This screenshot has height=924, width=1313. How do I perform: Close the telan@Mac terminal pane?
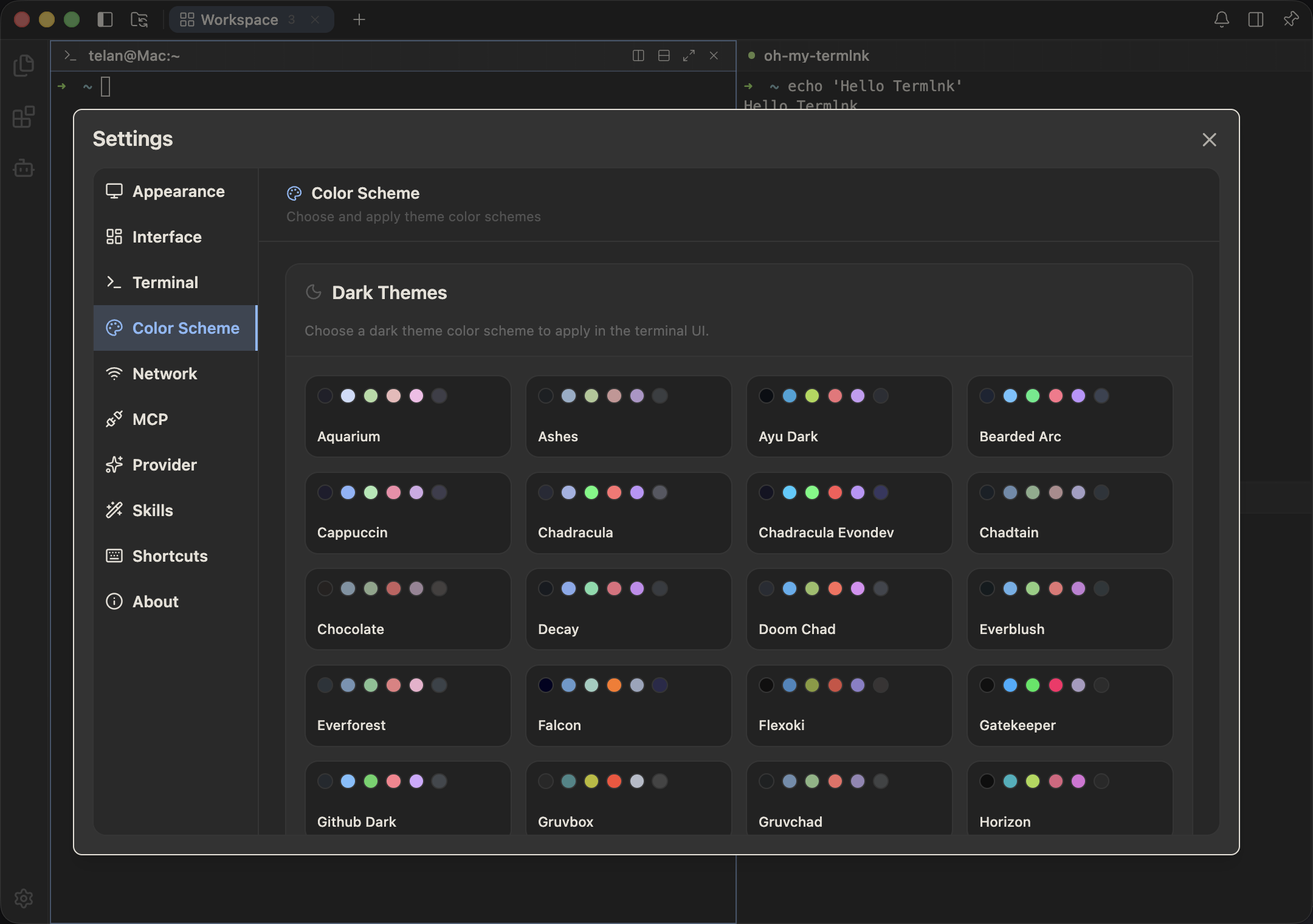tap(714, 56)
